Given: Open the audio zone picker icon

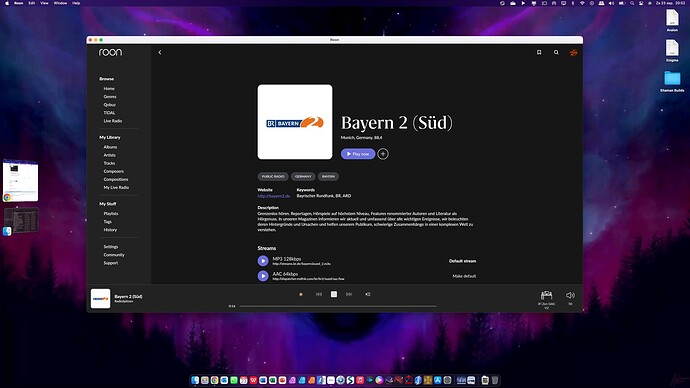Looking at the screenshot, I should tap(547, 295).
